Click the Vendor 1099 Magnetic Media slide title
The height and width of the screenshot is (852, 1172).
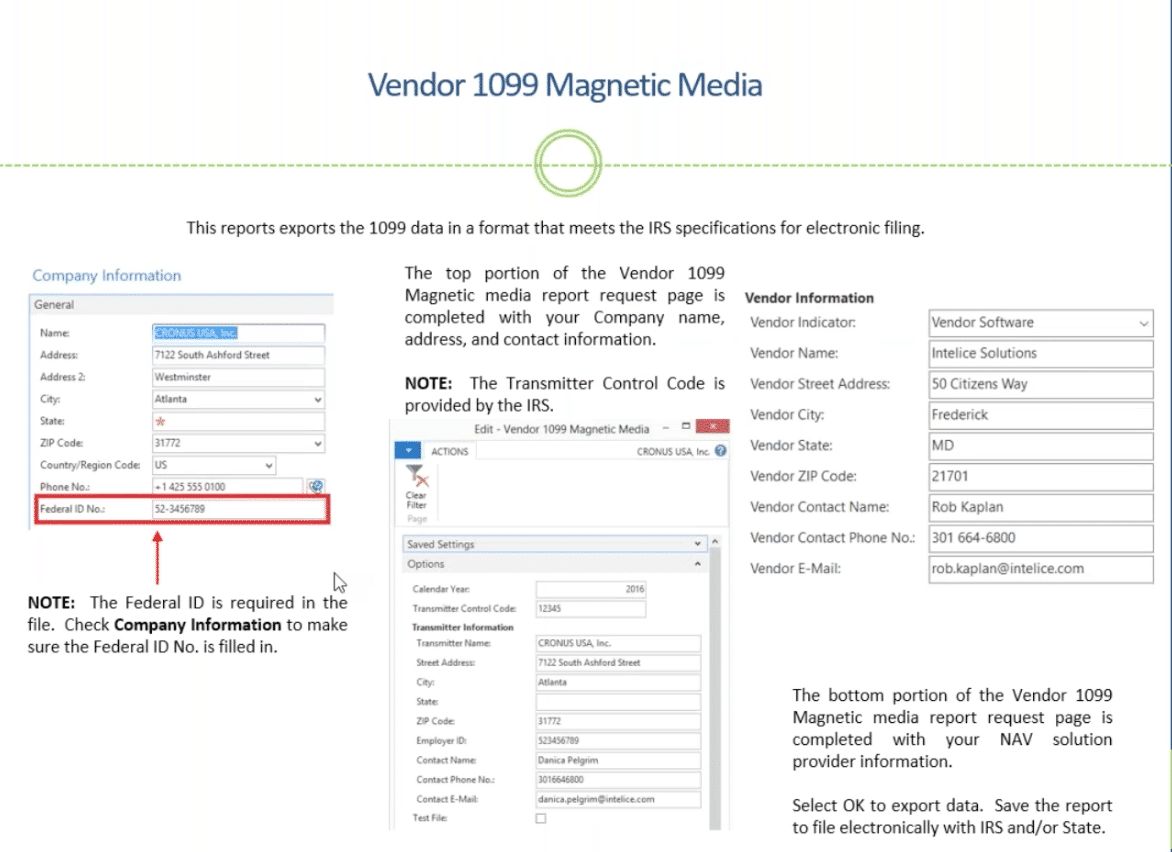click(565, 84)
